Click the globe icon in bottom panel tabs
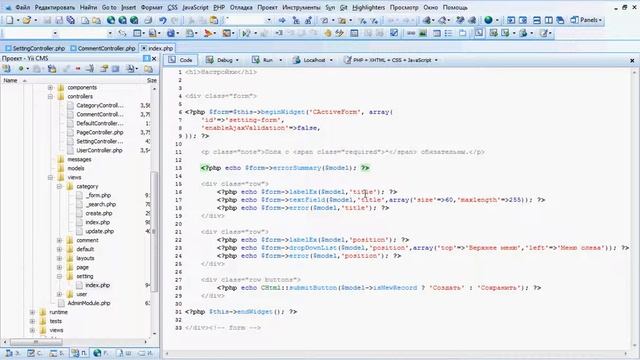Screen dimensions: 640x360 click(97, 353)
